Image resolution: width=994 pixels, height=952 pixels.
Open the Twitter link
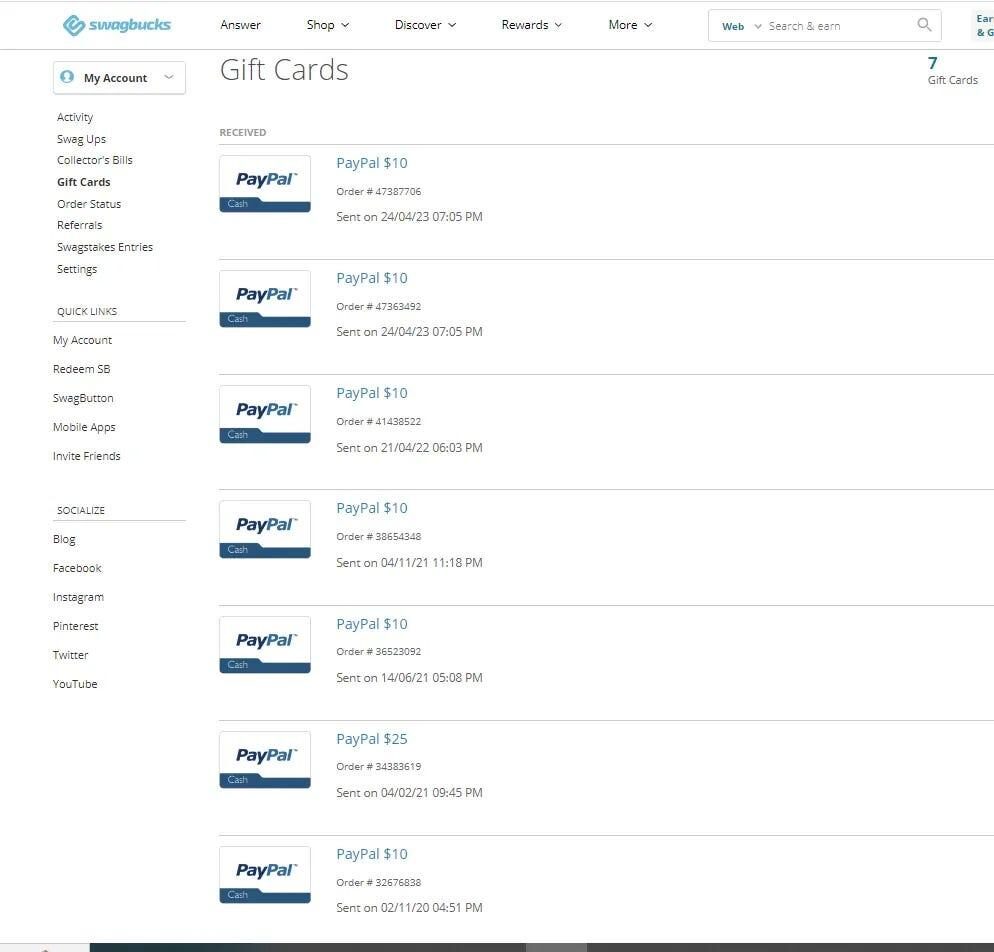[70, 655]
